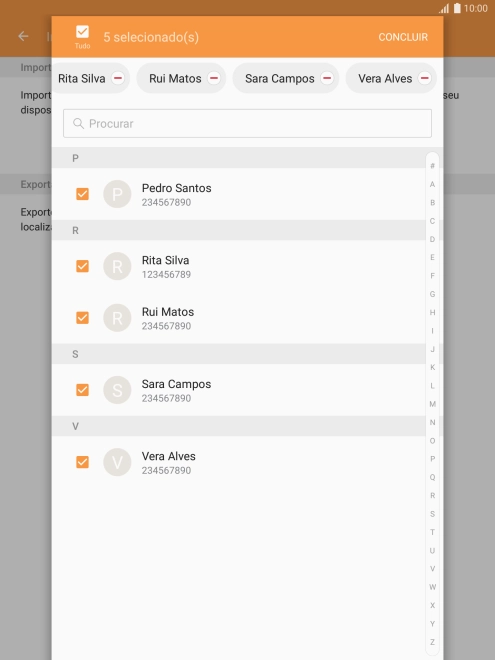Viewport: 495px width, 660px height.
Task: Tap Sara Campos avatar icon
Action: click(x=117, y=390)
